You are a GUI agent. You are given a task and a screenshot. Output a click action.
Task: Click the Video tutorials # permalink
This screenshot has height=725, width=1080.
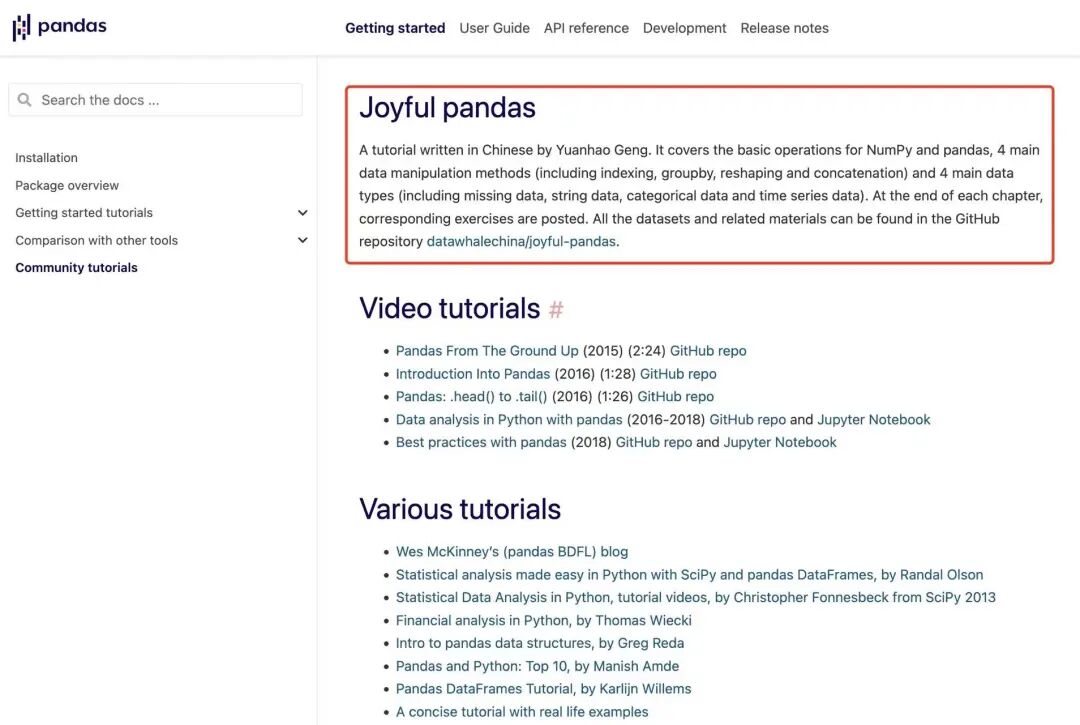pos(556,309)
